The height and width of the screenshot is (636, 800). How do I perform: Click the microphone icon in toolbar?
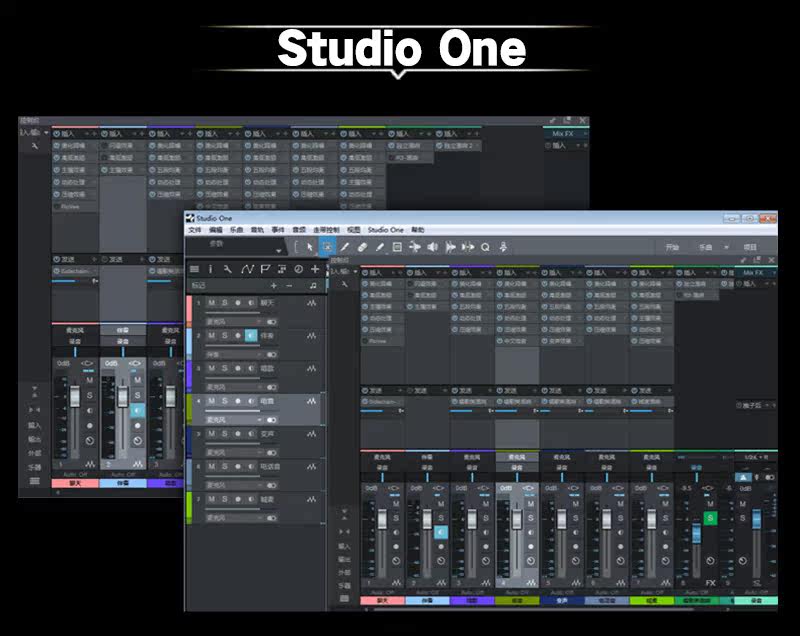coord(503,247)
